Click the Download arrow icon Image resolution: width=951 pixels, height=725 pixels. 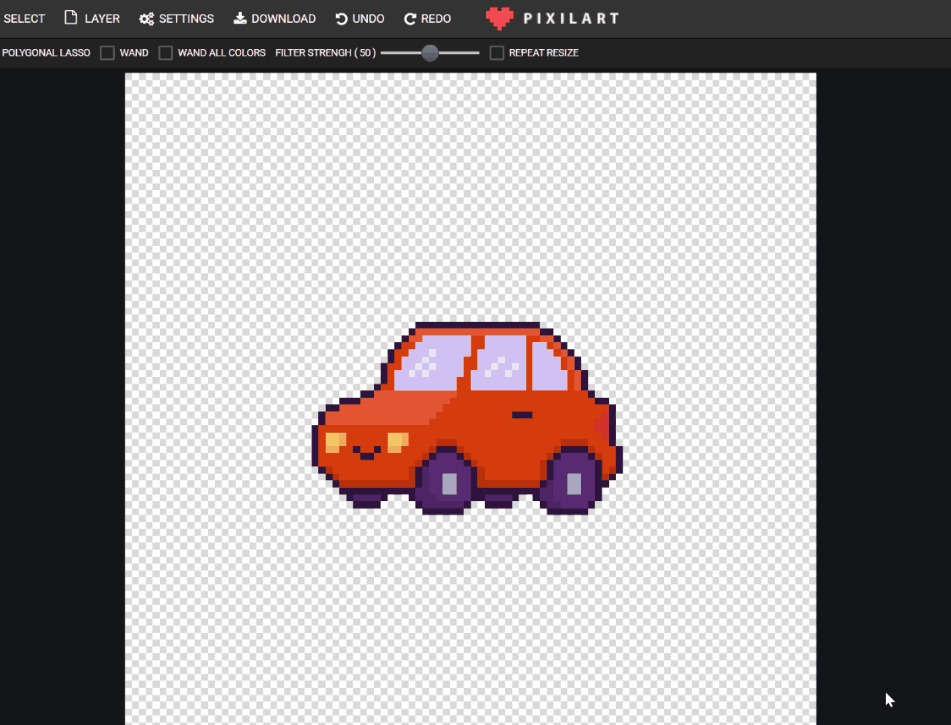tap(240, 18)
